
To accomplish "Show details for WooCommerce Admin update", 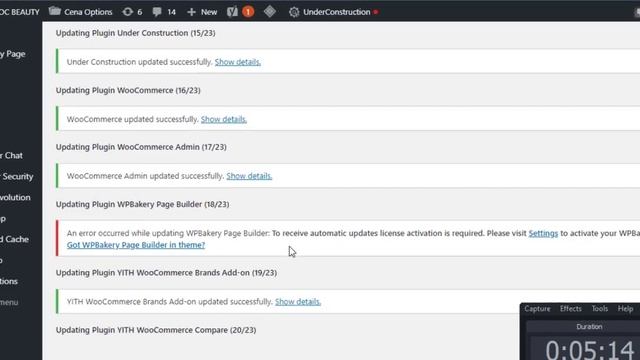I will (x=249, y=176).
